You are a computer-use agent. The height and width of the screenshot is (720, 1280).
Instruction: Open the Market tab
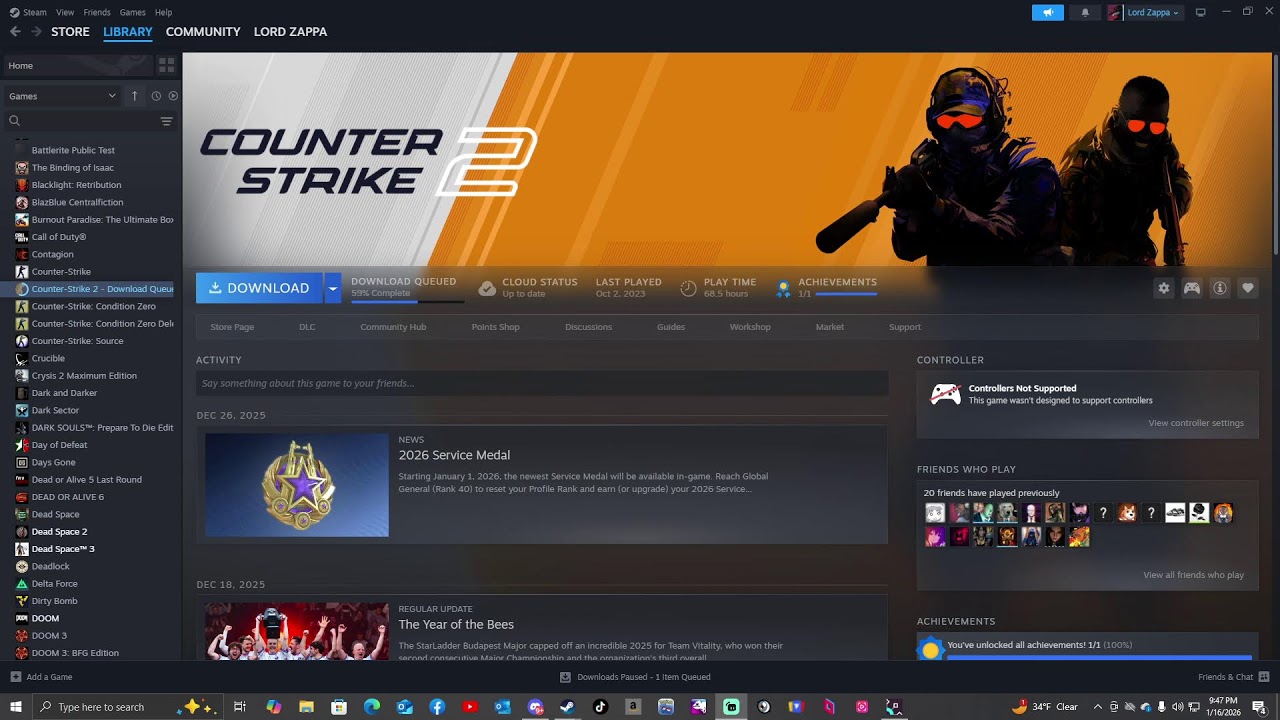[x=830, y=327]
